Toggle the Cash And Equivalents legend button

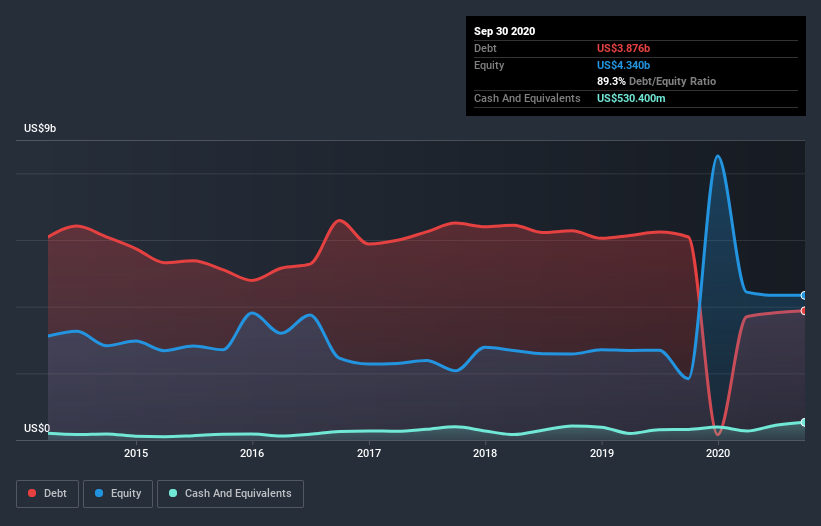tap(230, 494)
